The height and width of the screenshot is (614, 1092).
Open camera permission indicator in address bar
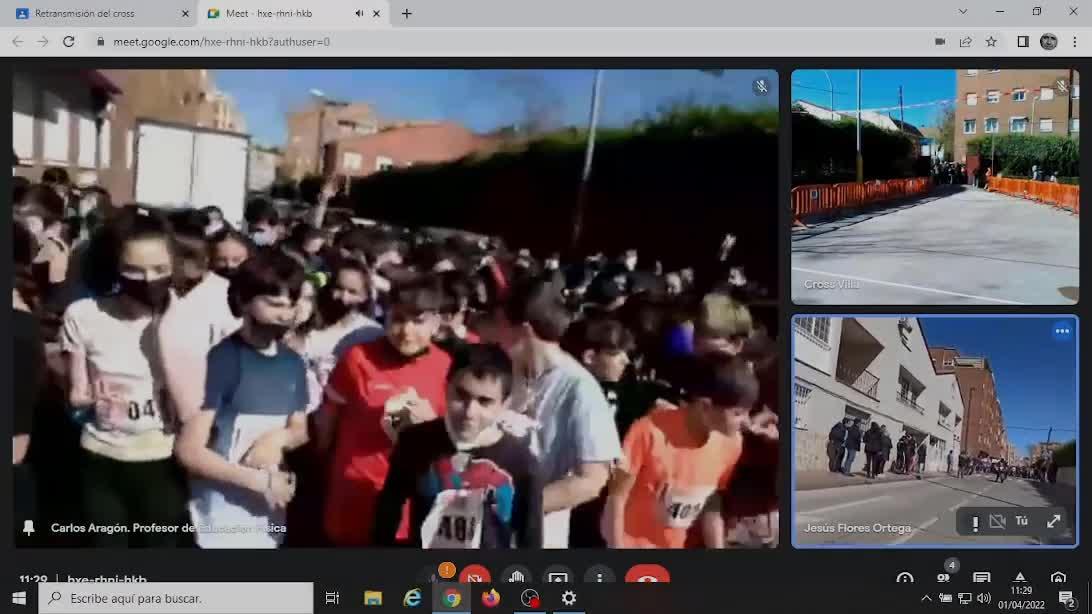(939, 42)
